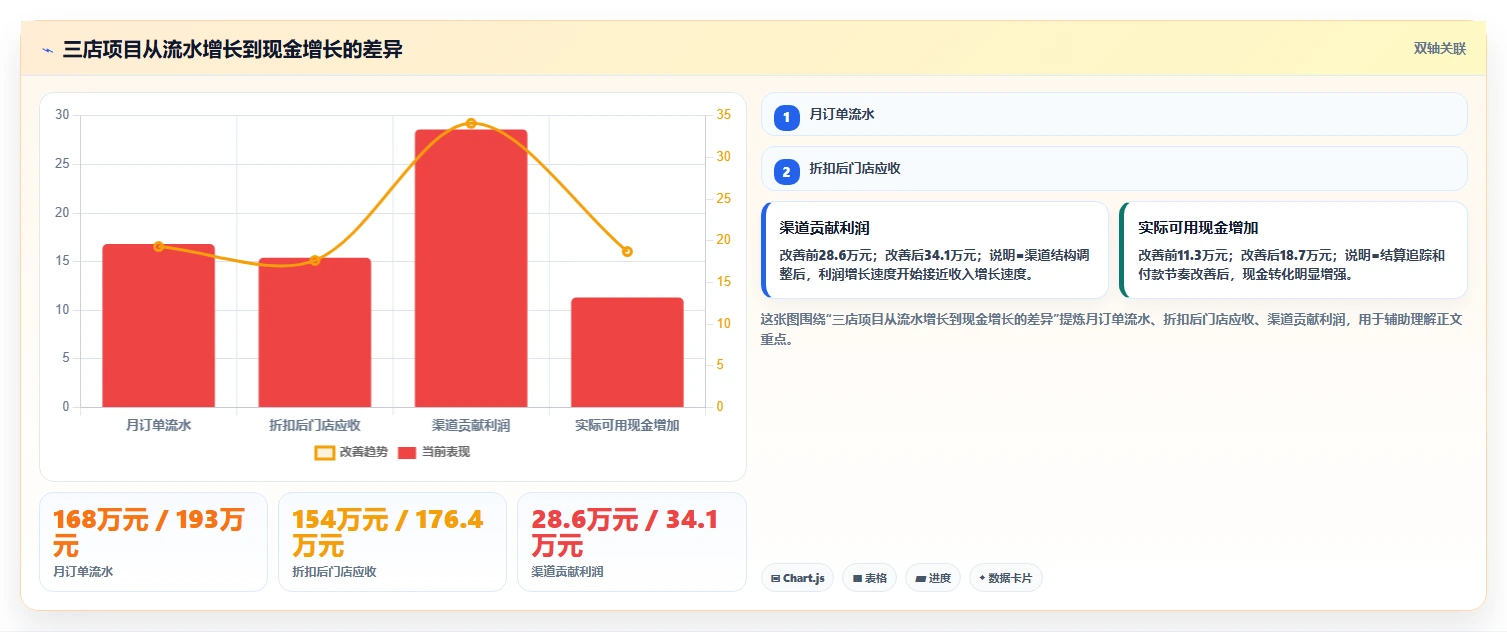
Task: Click the numbered badge 2
Action: tap(786, 172)
